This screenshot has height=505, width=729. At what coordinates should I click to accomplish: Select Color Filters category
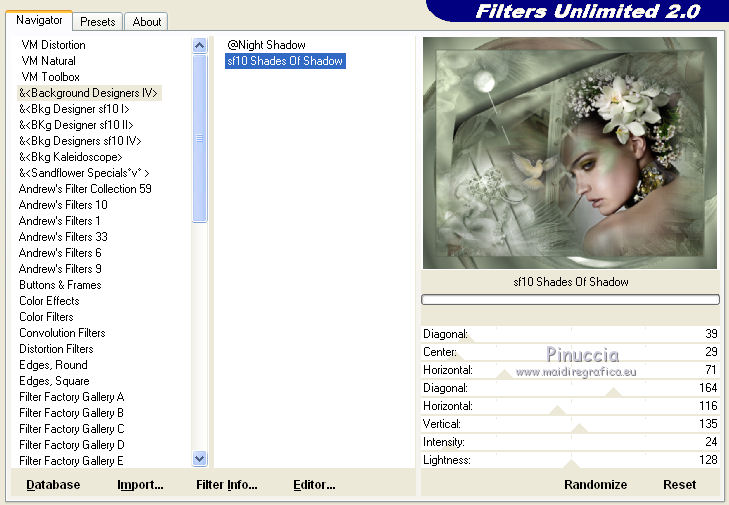coord(46,317)
